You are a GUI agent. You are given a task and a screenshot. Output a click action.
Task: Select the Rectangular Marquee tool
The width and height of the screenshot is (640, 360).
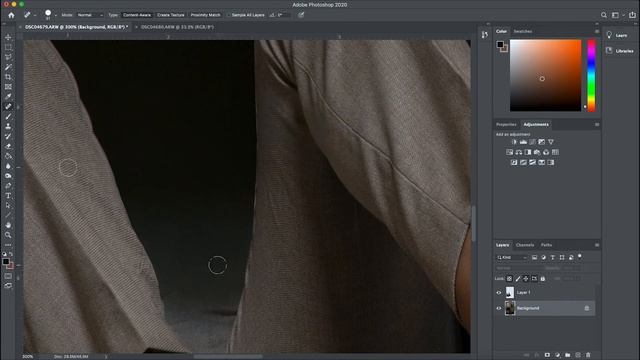coord(8,47)
